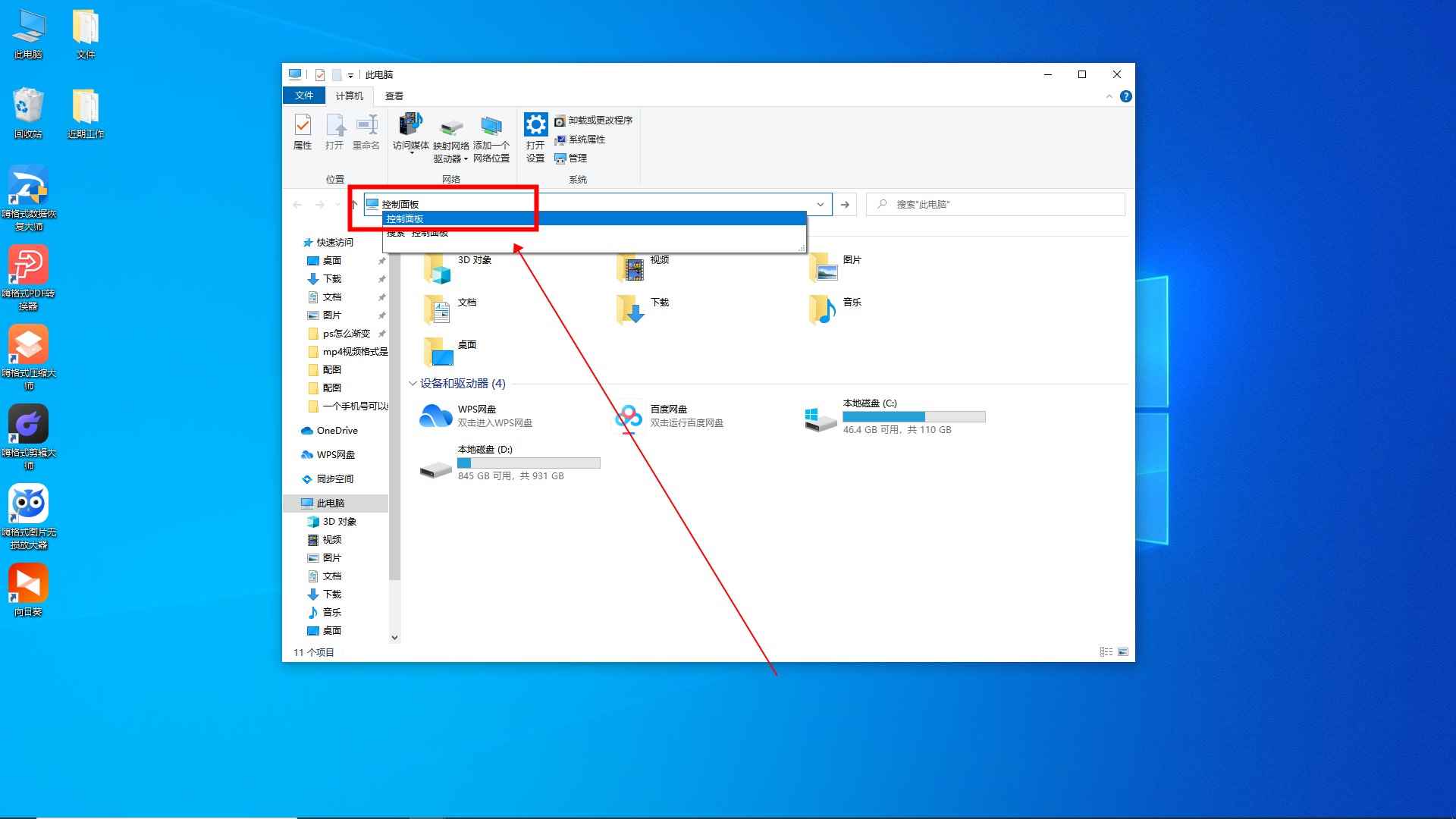Collapse the Devices and drives (设备和驱动器) section
1456x819 pixels.
413,384
